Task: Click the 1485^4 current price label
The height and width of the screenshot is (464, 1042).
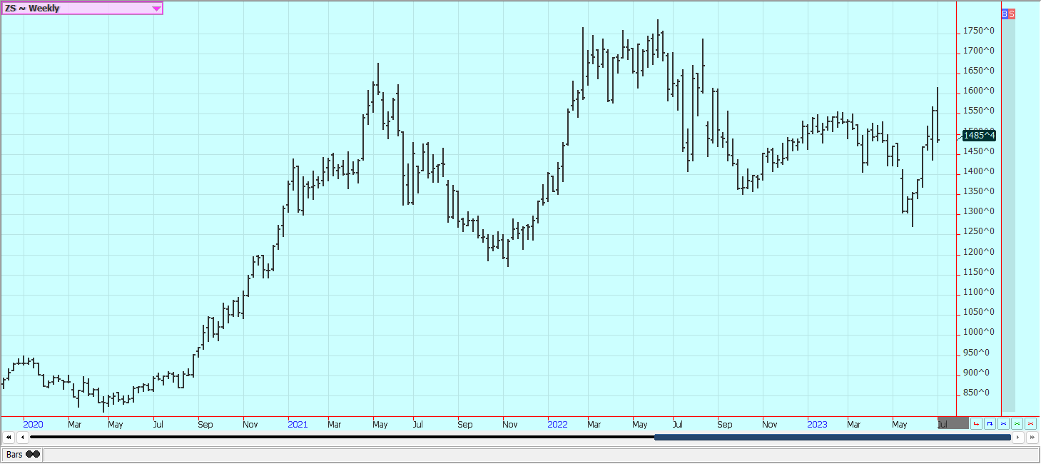Action: click(978, 135)
